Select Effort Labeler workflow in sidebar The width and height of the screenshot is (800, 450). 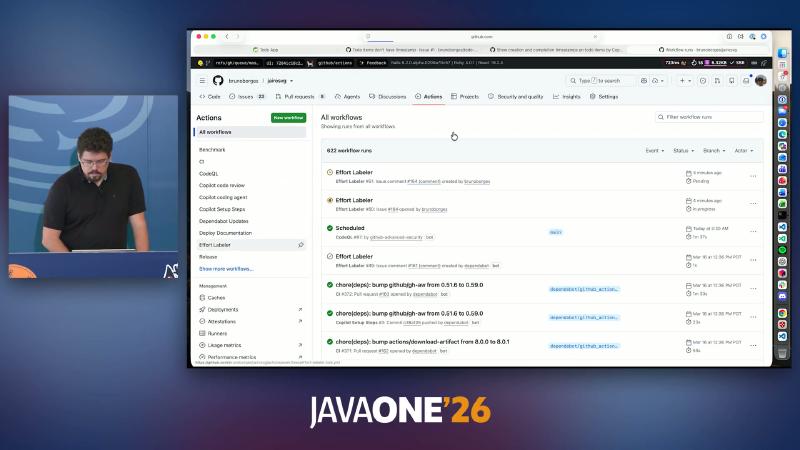tap(250, 245)
